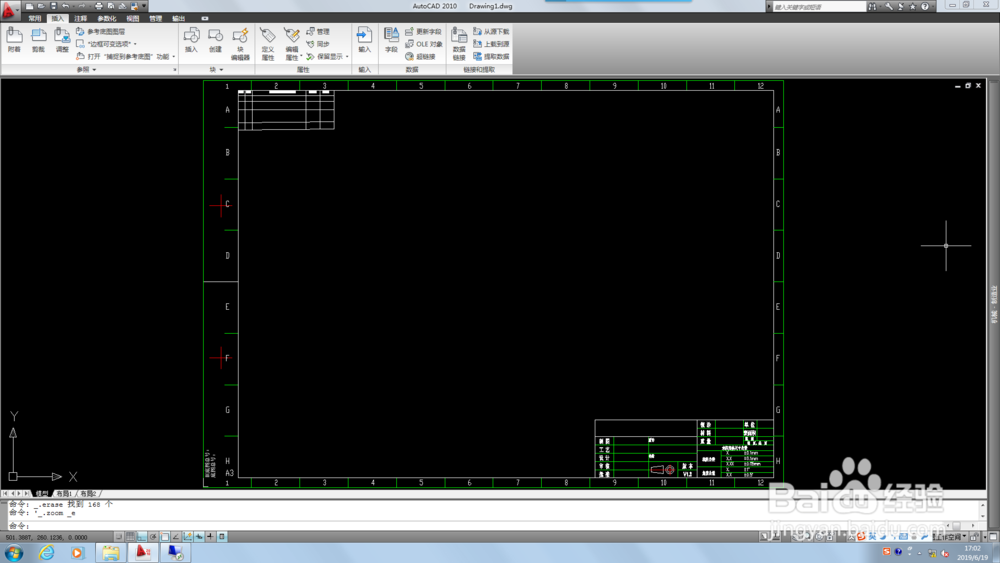Toggle Dynamic input in status bar

pyautogui.click(x=199, y=537)
